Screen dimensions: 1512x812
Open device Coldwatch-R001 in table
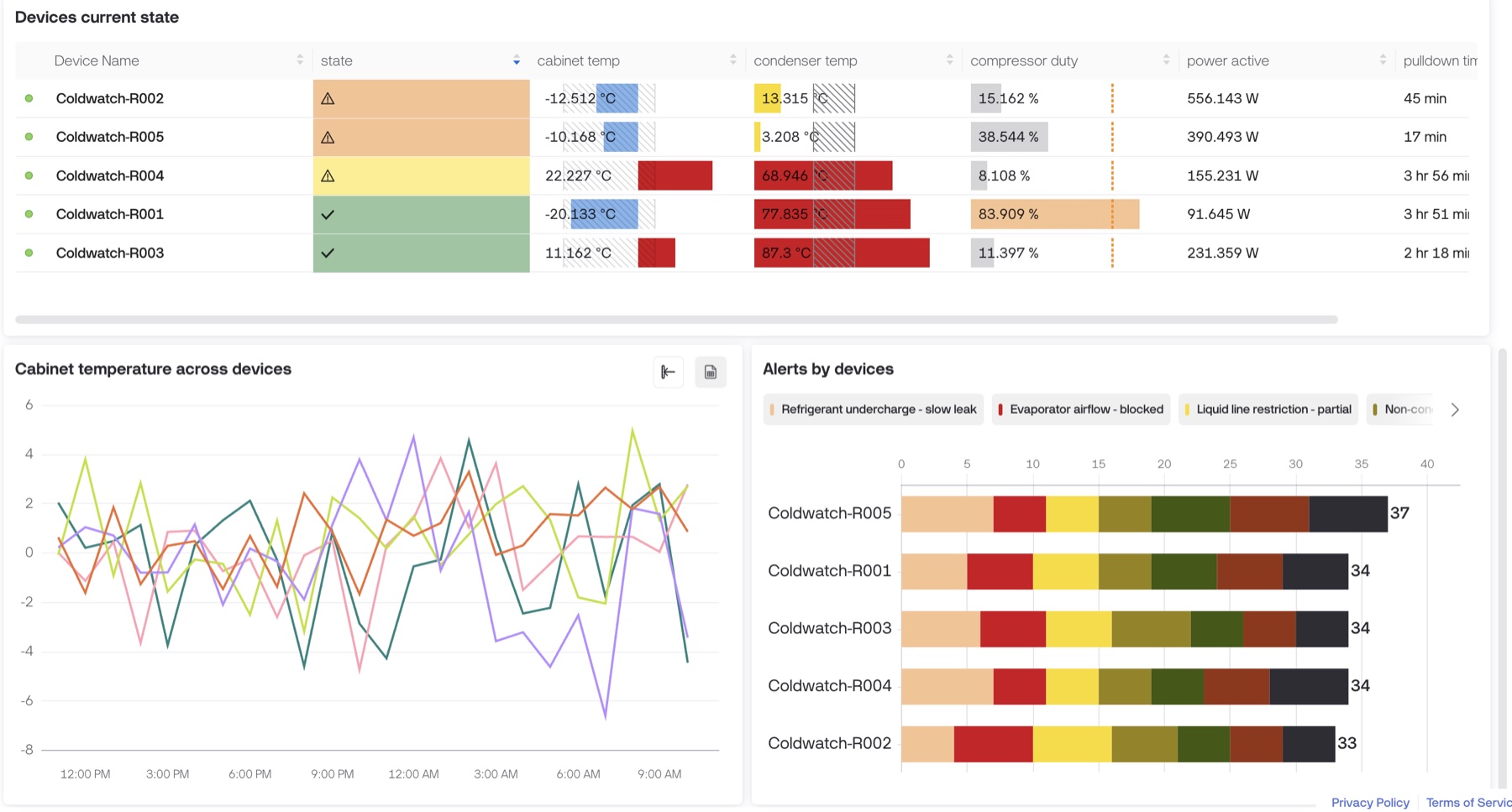click(110, 214)
